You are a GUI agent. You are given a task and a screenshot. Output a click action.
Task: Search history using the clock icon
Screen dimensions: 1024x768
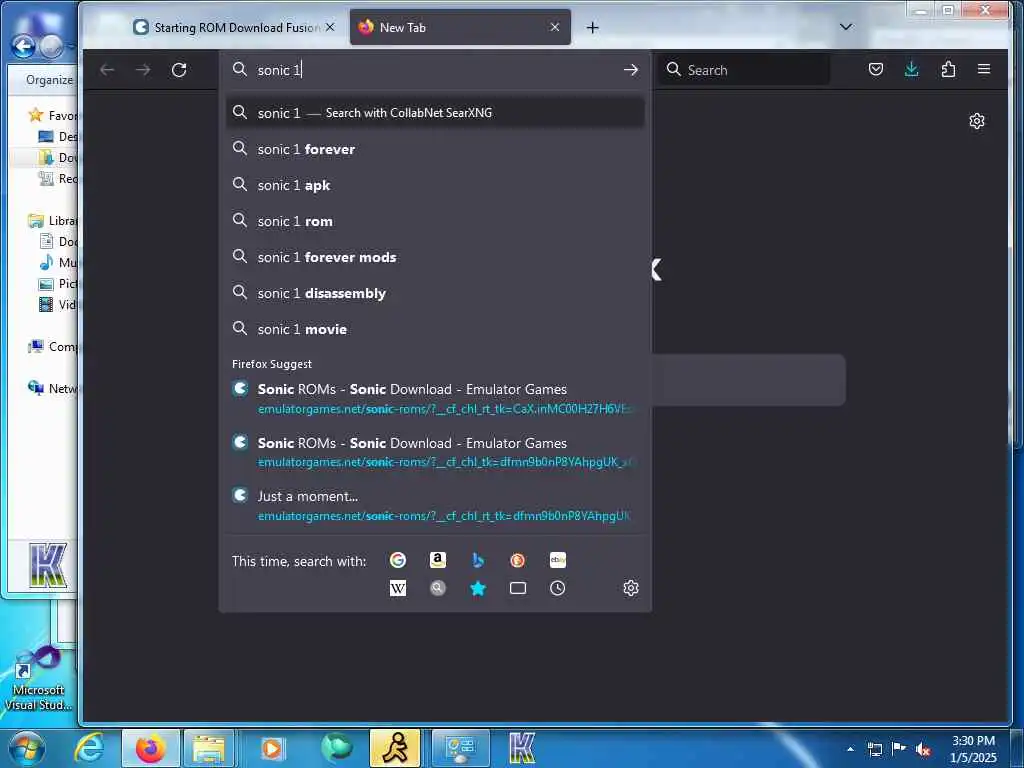(558, 588)
